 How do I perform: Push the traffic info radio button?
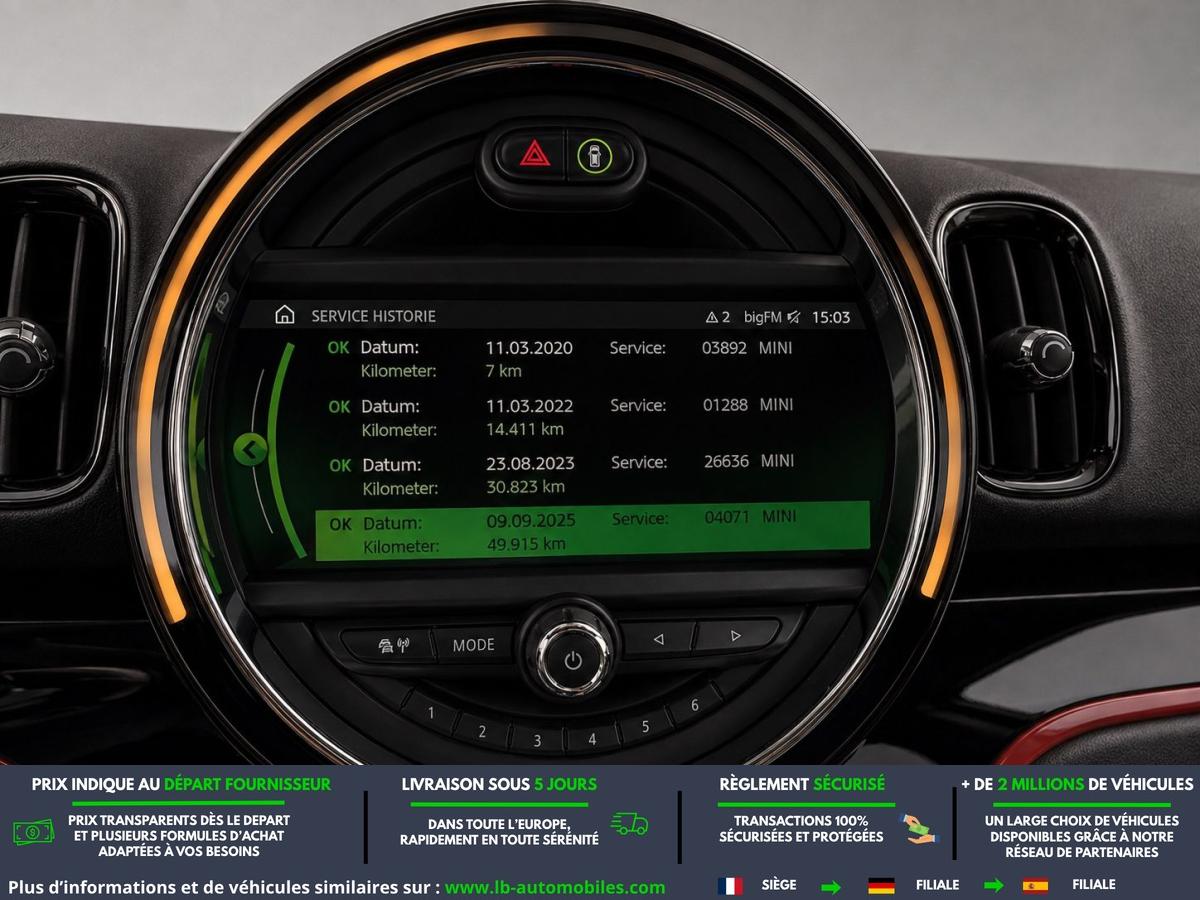click(x=392, y=645)
